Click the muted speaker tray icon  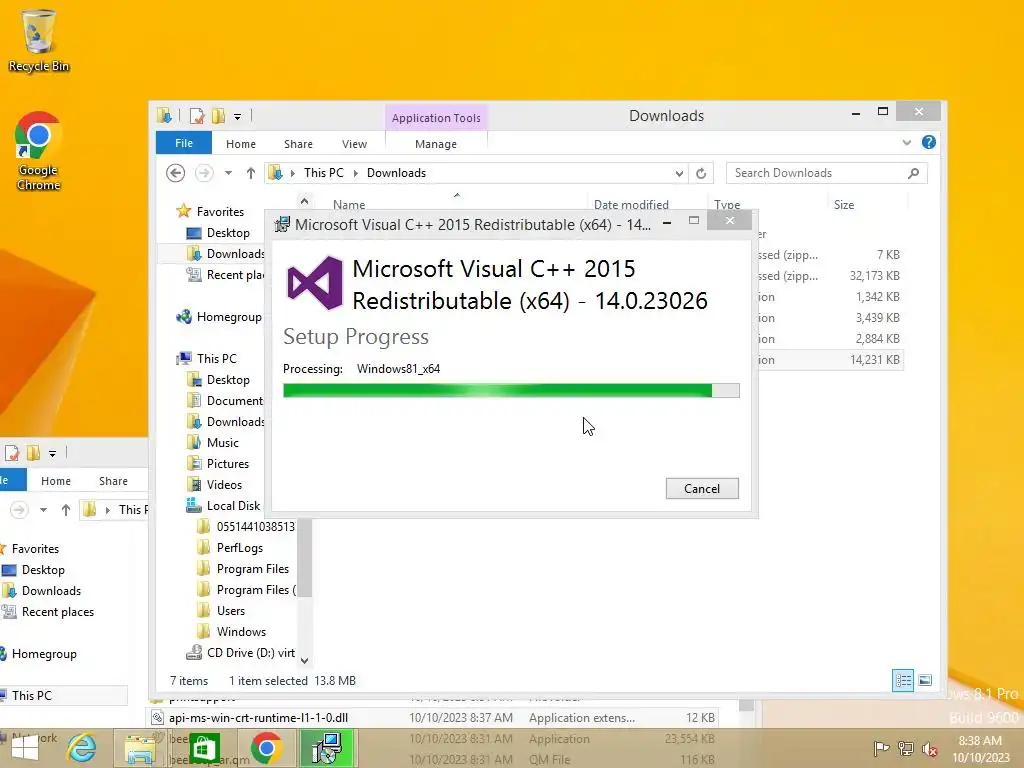point(929,748)
